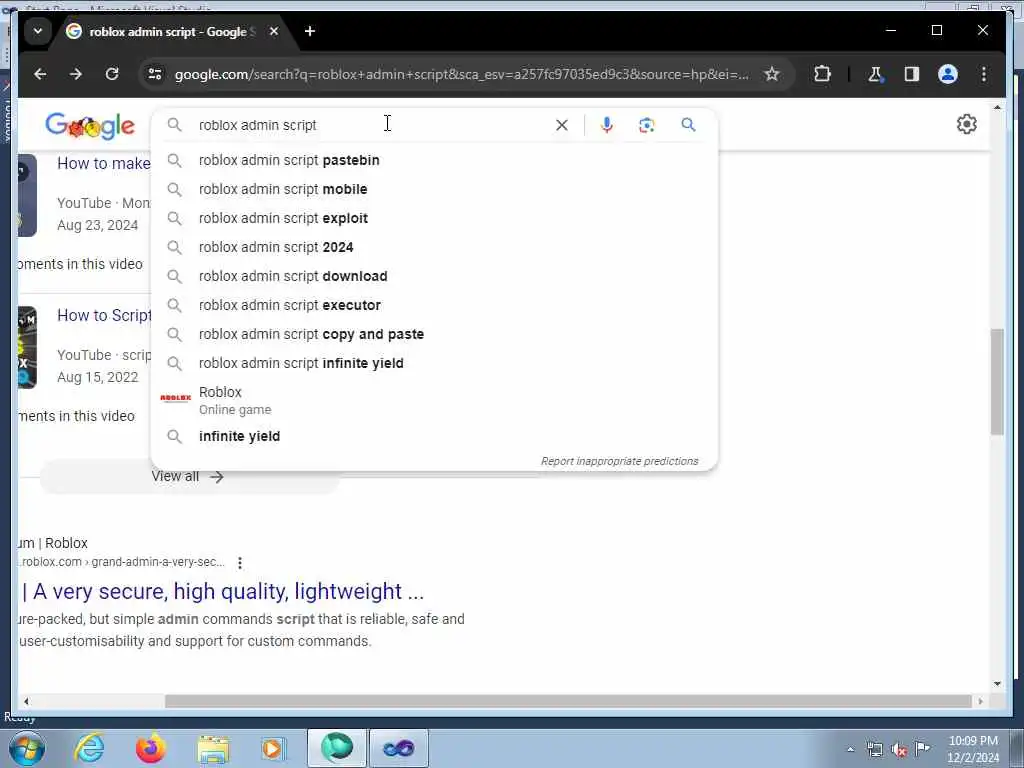Choose suggestion roblox admin script infinite yield

click(434, 363)
